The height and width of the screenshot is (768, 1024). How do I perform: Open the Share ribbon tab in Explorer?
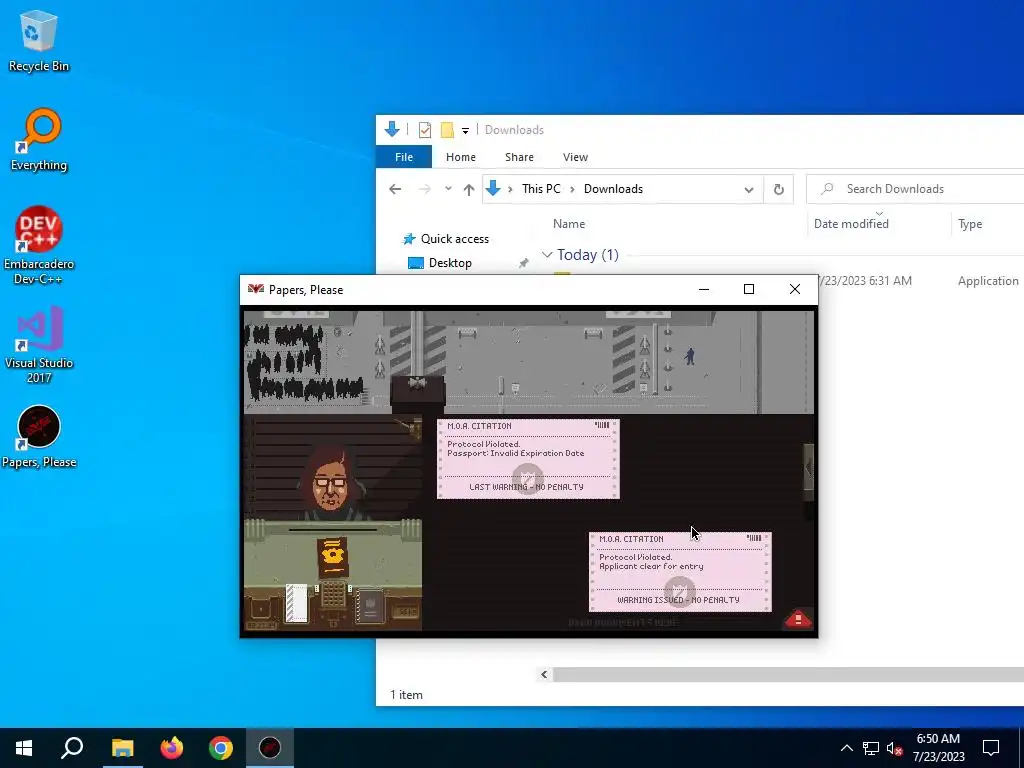point(519,157)
